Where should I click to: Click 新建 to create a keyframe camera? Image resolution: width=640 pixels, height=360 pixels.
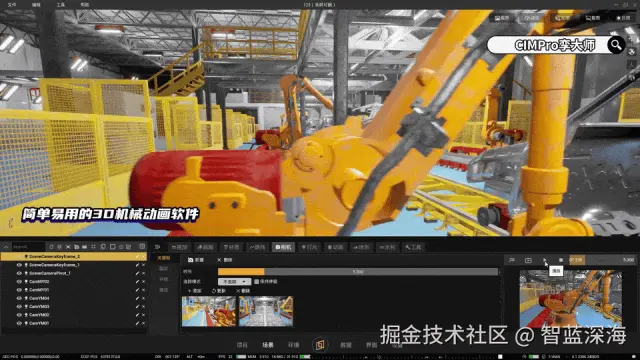[196, 260]
